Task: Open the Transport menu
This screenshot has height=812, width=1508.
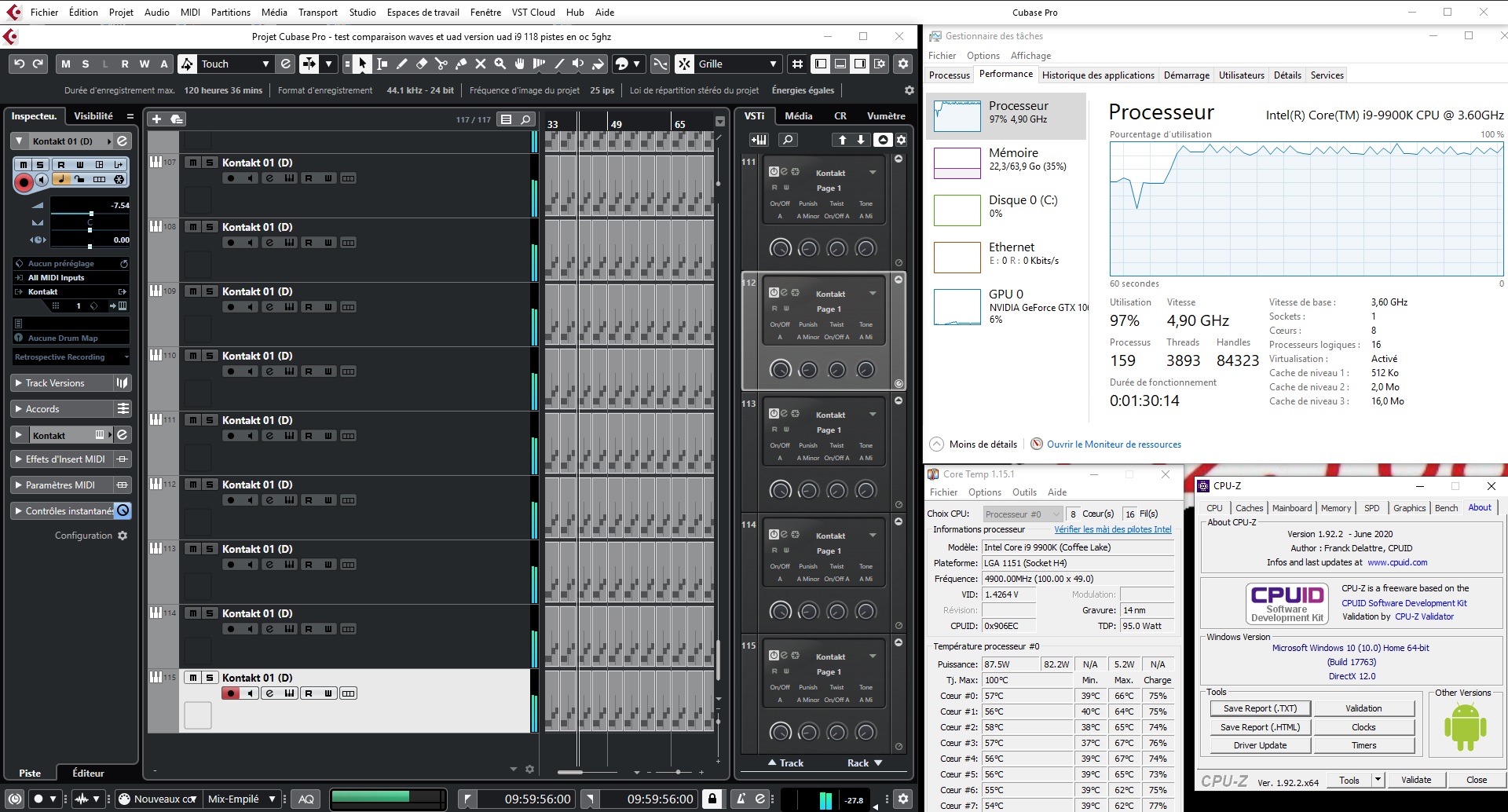Action: tap(317, 12)
